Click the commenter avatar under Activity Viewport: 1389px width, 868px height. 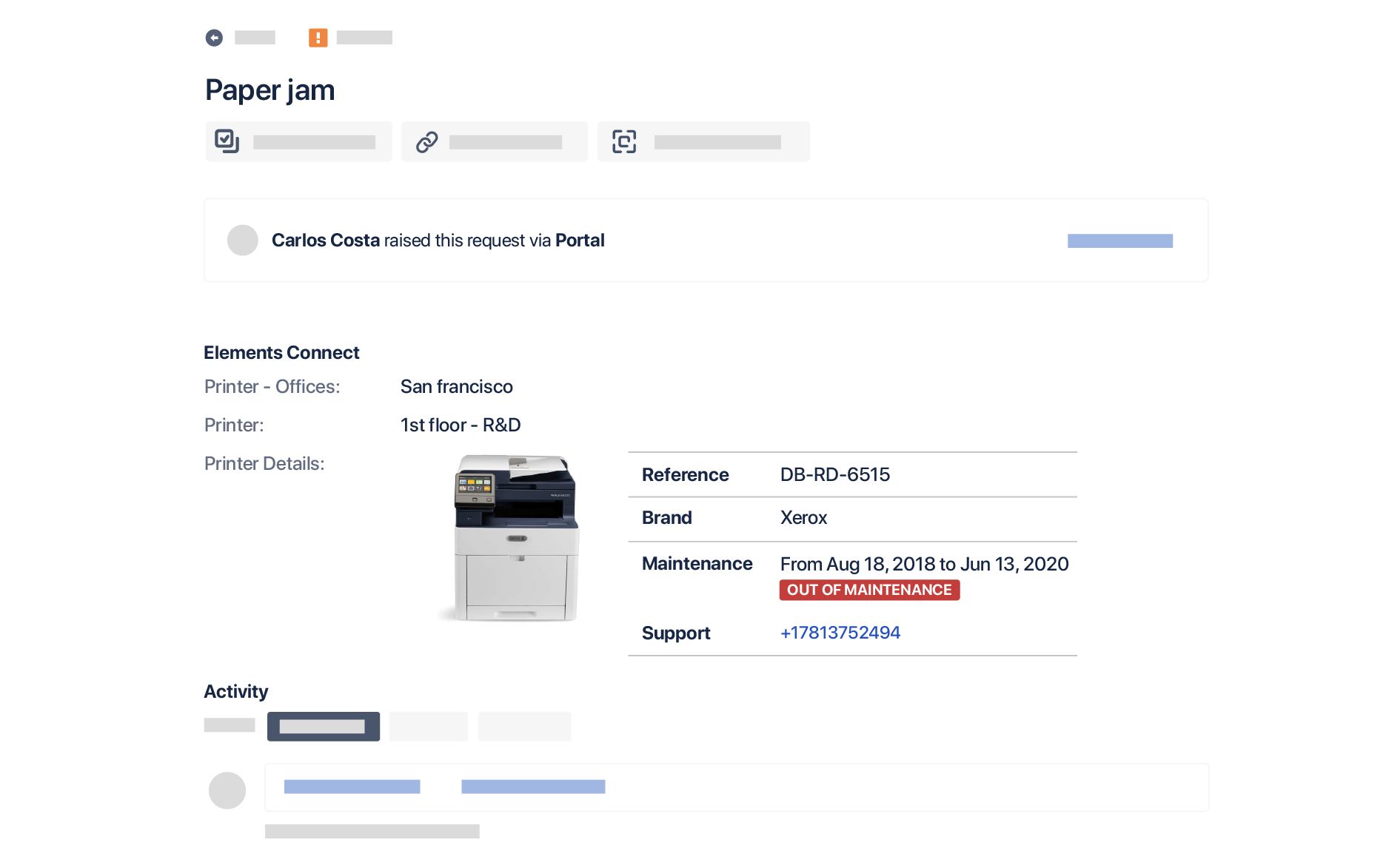pyautogui.click(x=227, y=790)
